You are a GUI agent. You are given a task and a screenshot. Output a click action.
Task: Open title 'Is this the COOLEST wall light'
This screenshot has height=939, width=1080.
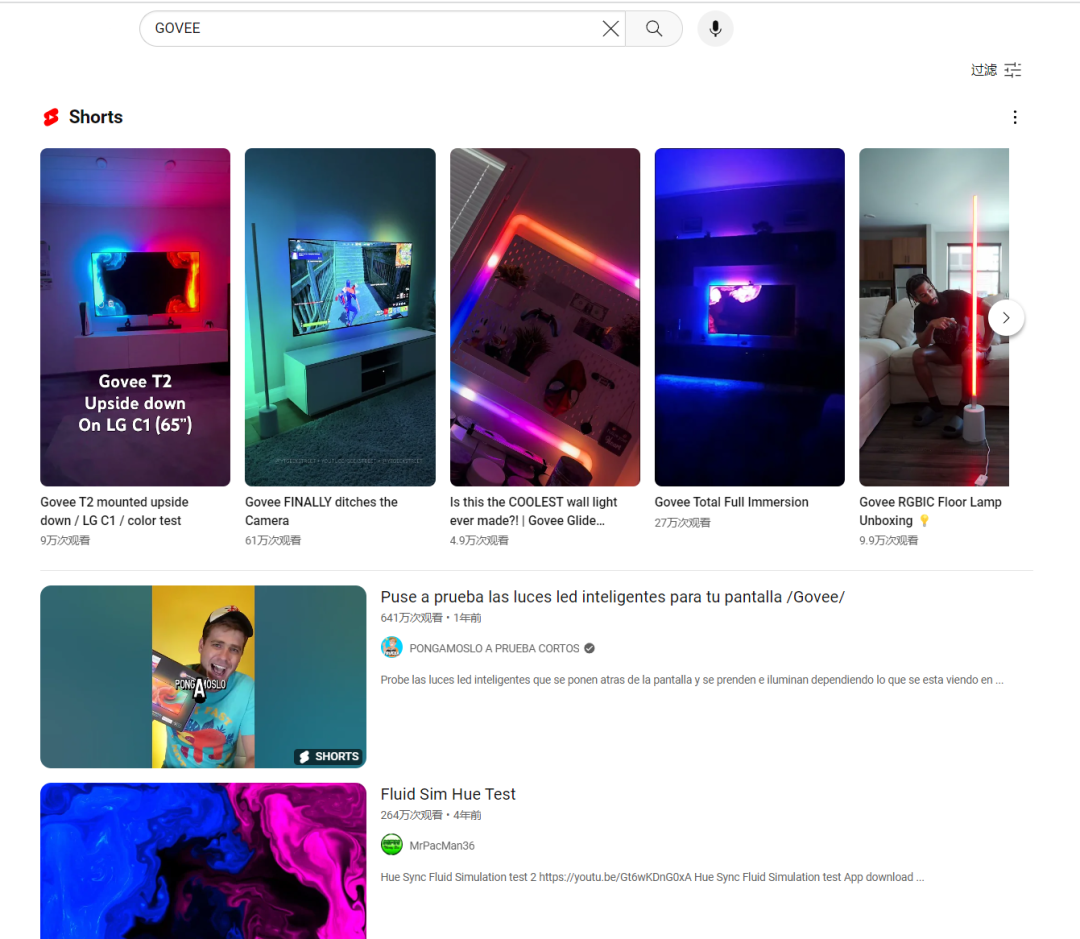click(x=533, y=511)
